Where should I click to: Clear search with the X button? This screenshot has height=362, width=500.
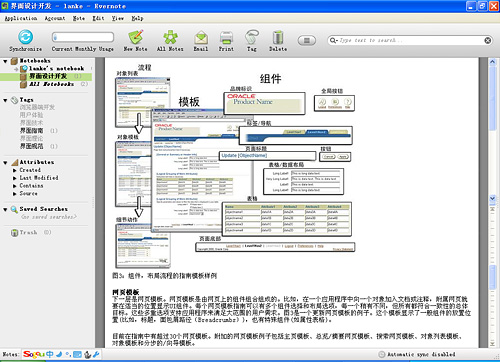coord(488,40)
